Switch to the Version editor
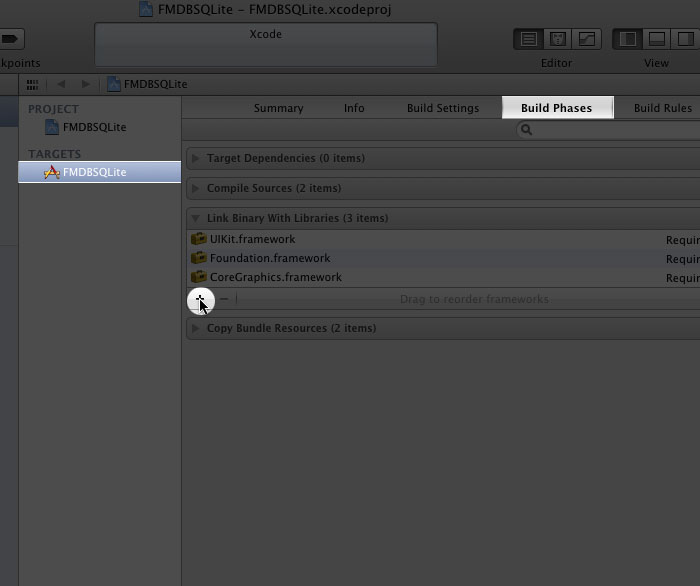 pos(587,39)
